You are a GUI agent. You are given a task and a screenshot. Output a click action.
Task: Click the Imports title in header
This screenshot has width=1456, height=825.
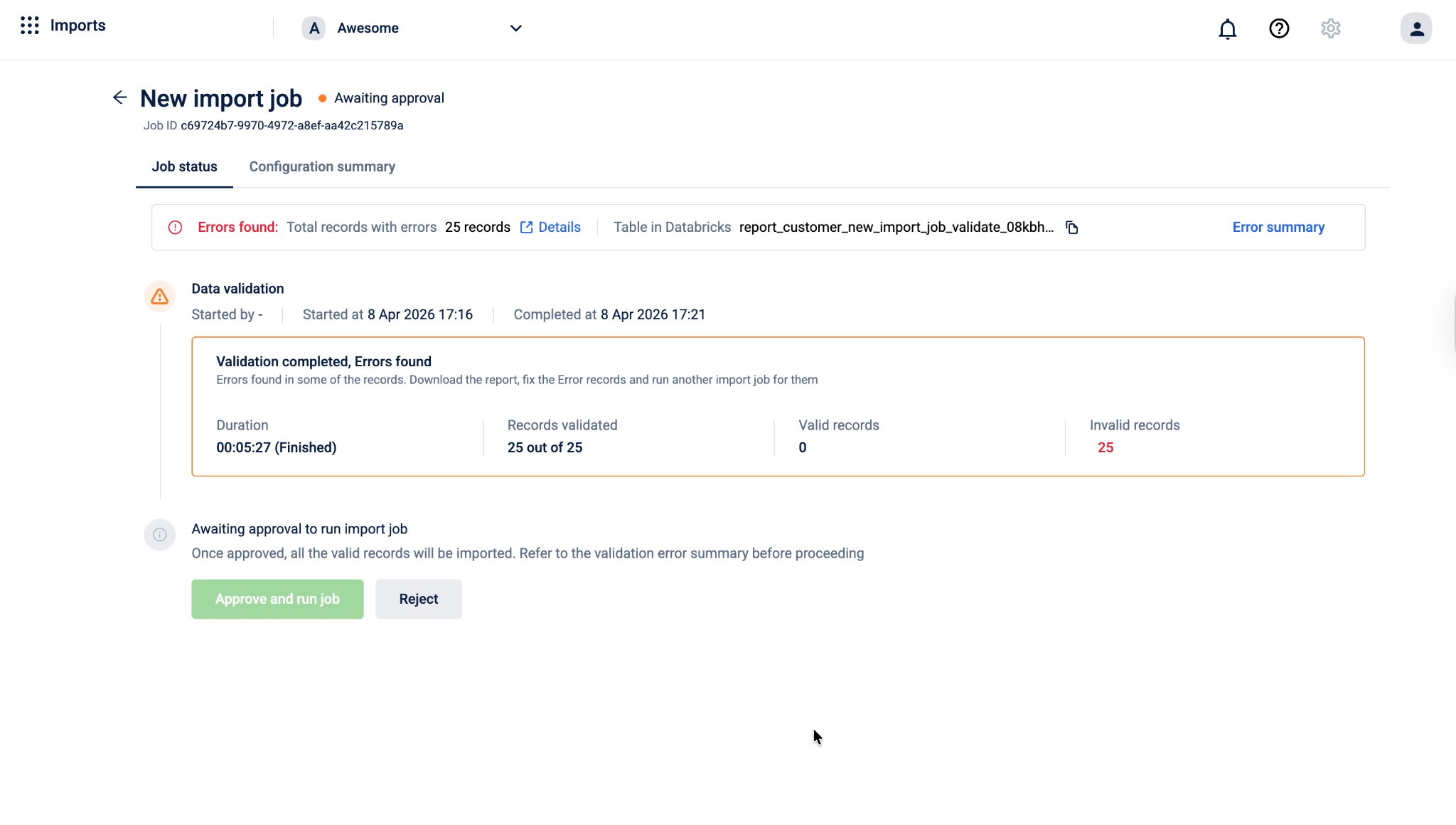point(77,26)
